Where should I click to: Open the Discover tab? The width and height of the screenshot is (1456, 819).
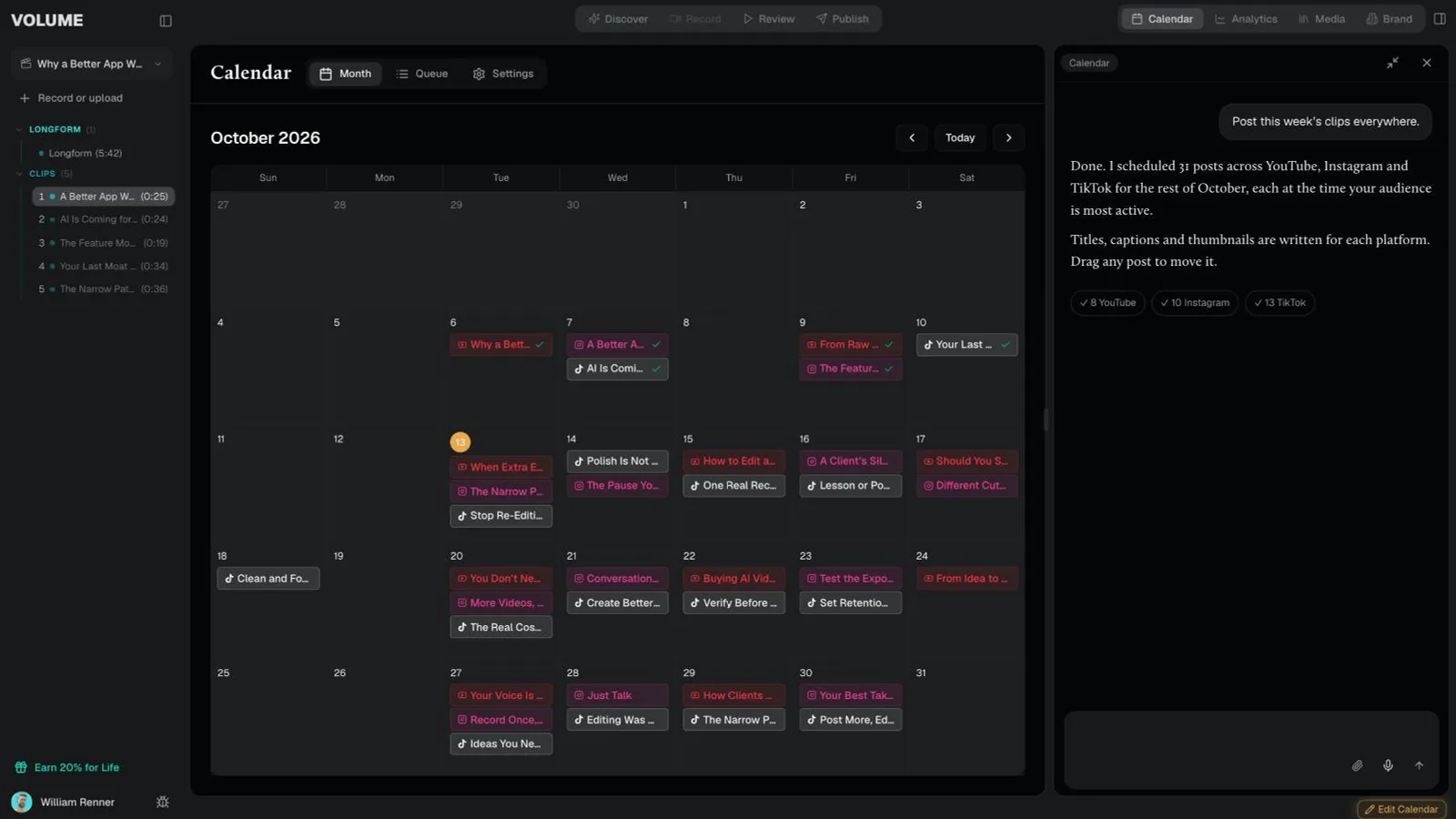pyautogui.click(x=618, y=19)
